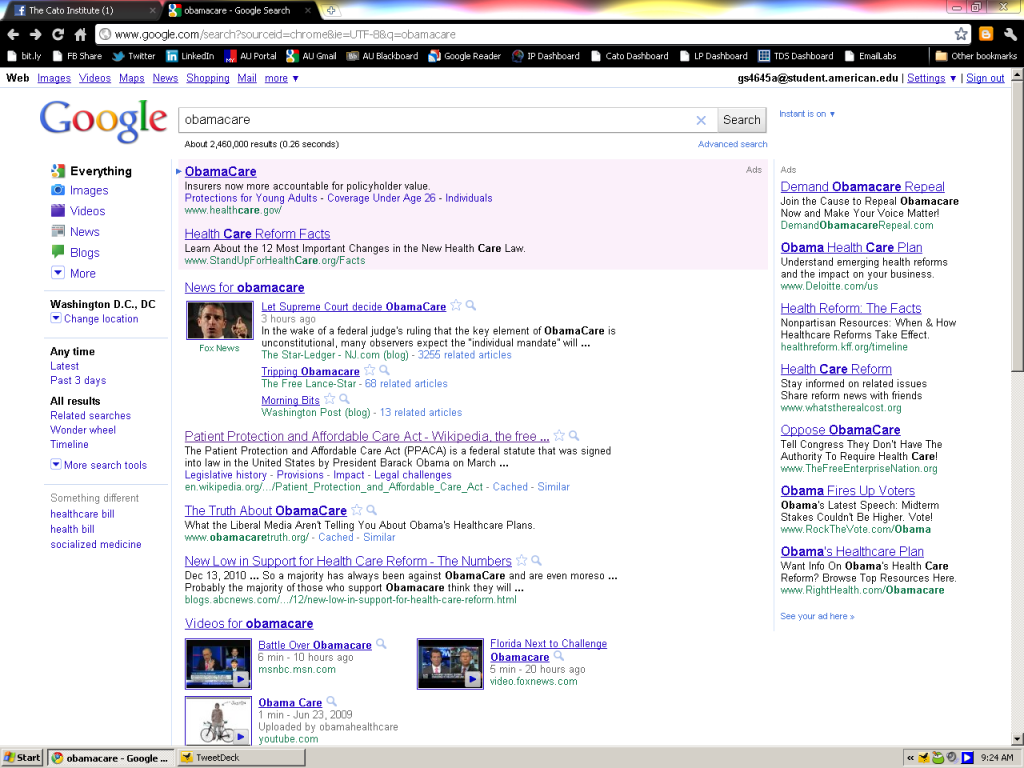Screen dimensions: 1024x768
Task: Star the Morning Bits result
Action: (330, 399)
